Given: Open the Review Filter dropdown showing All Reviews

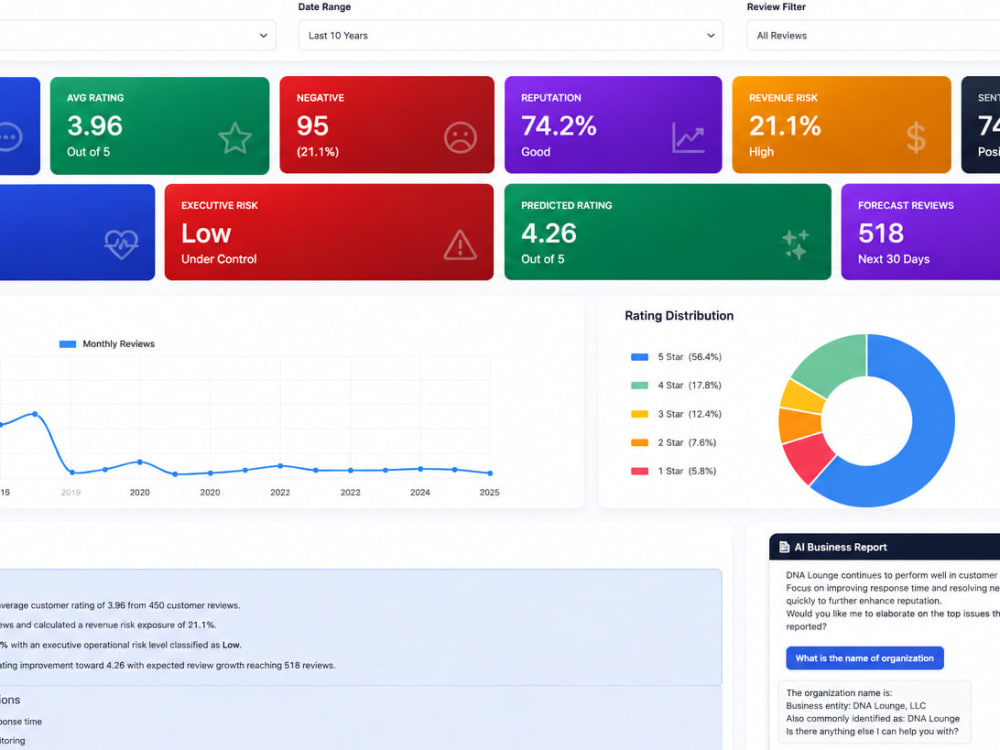Looking at the screenshot, I should 873,36.
